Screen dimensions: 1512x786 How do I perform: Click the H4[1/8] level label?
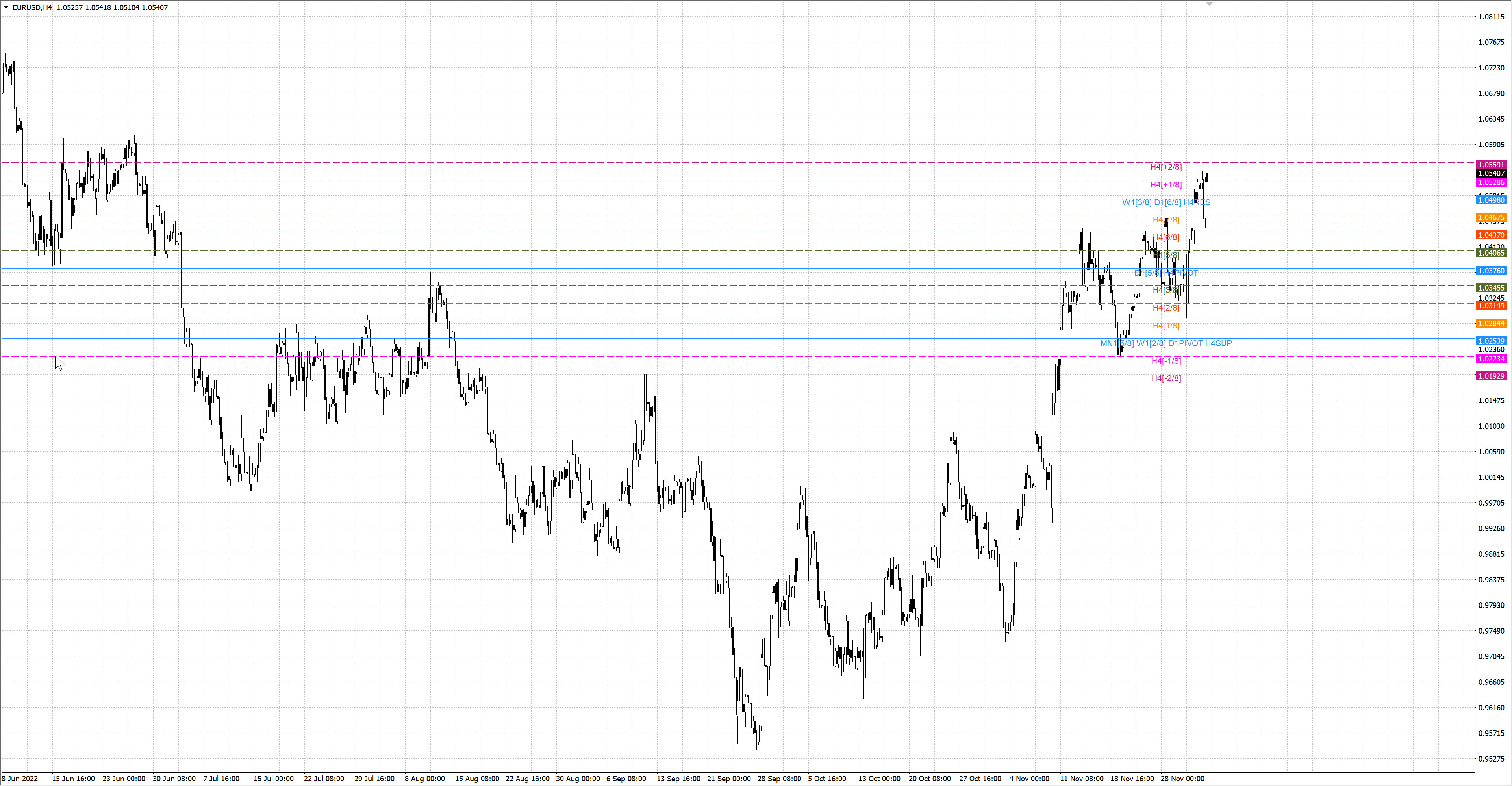click(1165, 326)
